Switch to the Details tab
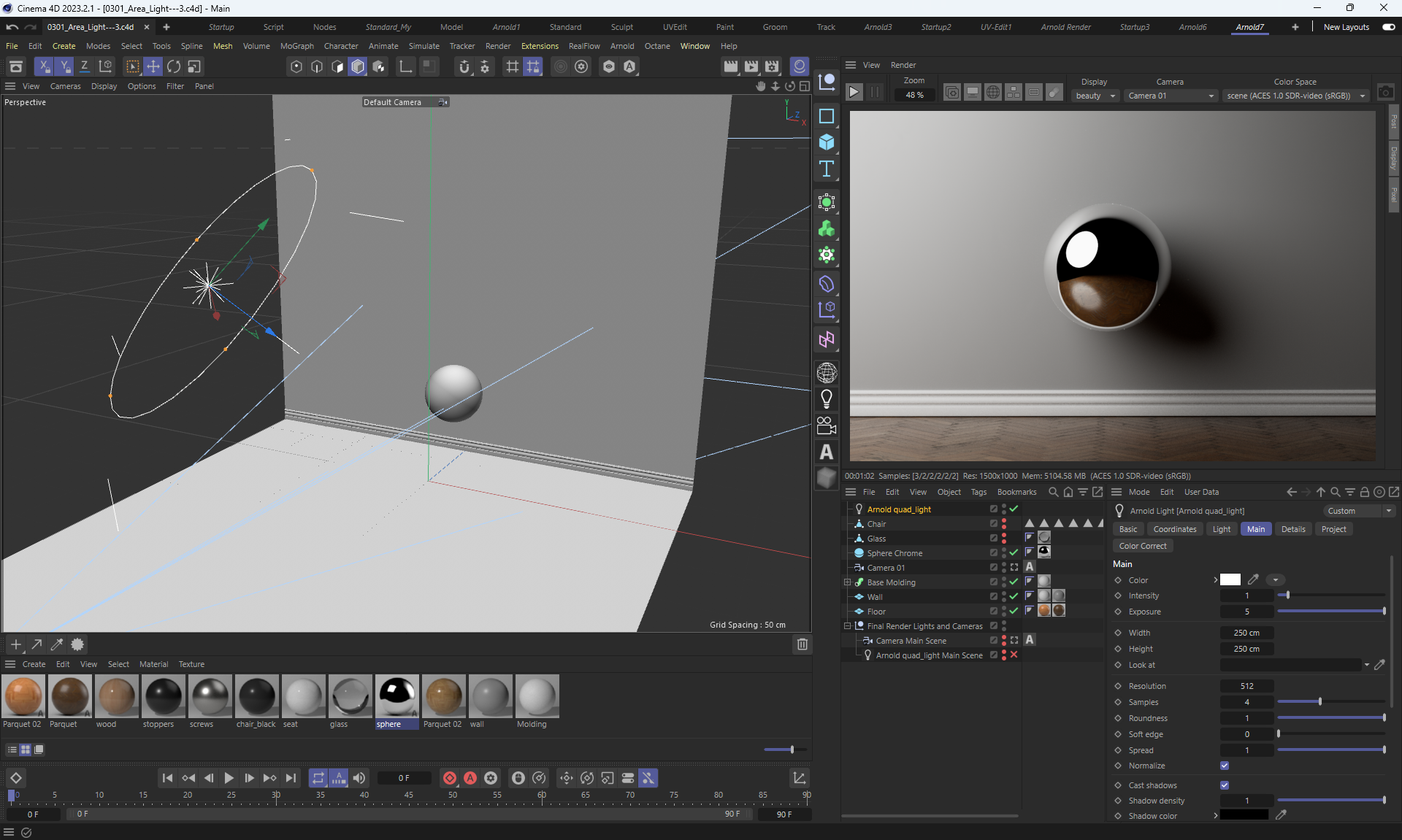 pos(1292,529)
